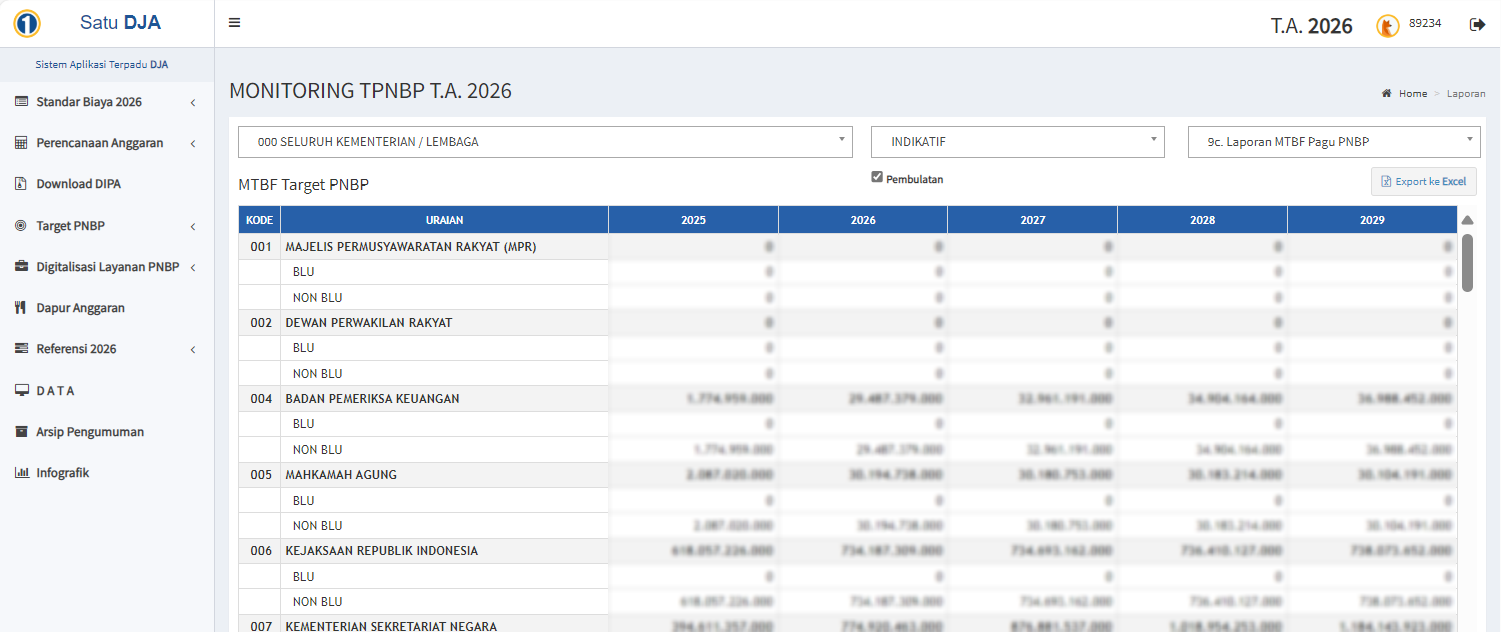Open the Seluruh Kementerian / Lembaga dropdown

[545, 142]
